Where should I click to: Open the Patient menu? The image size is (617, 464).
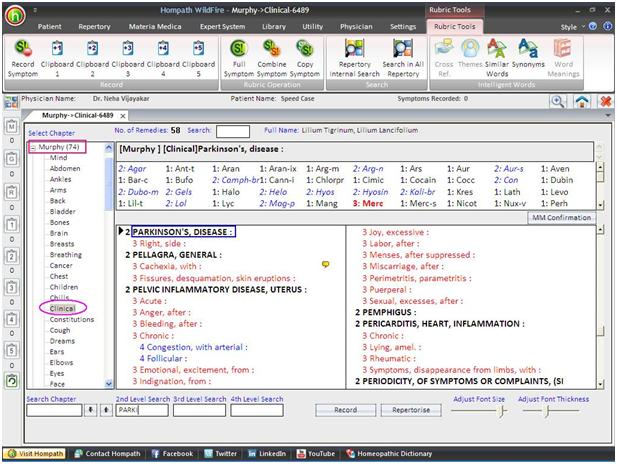(50, 27)
